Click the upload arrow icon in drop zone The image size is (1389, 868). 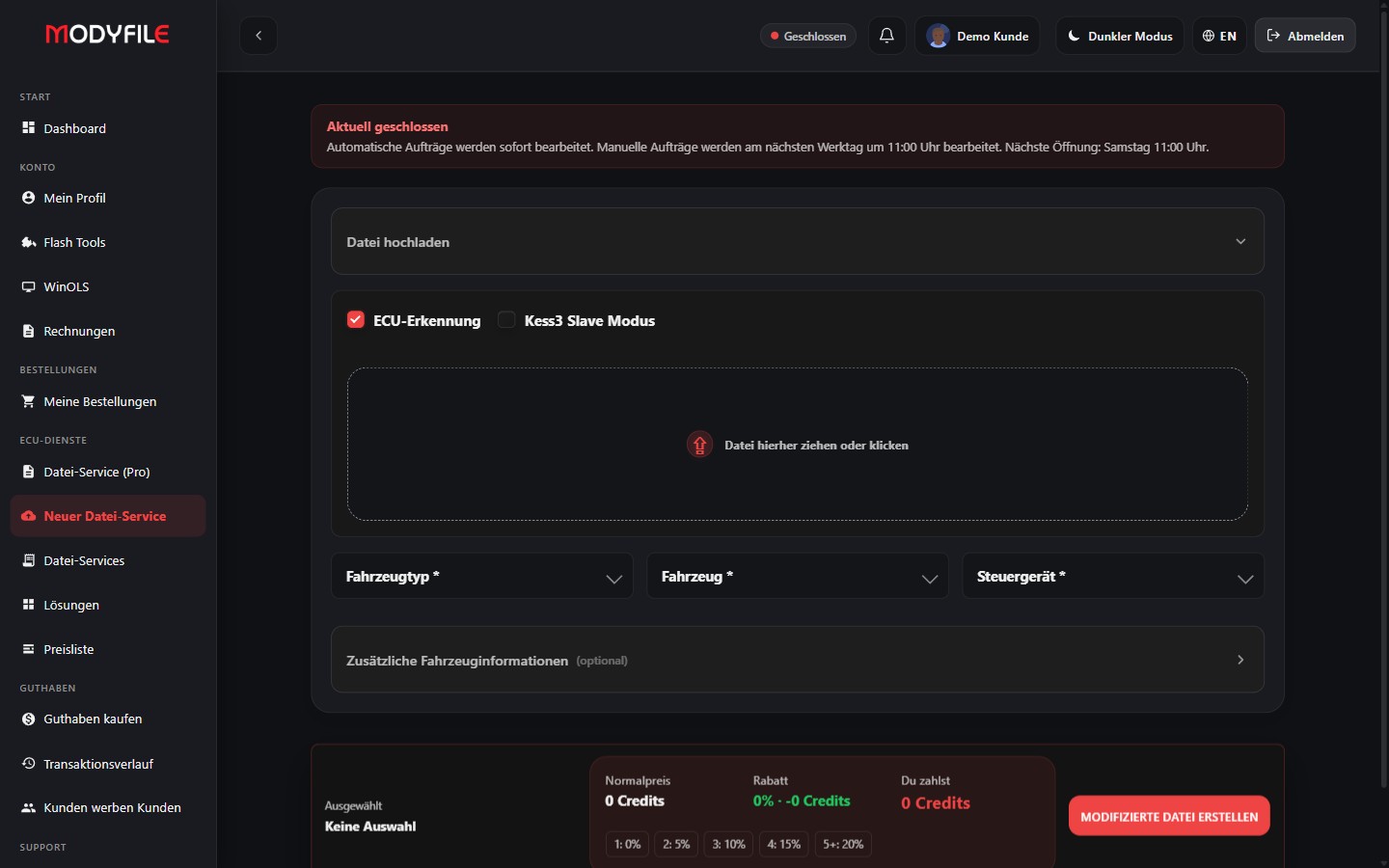coord(699,445)
